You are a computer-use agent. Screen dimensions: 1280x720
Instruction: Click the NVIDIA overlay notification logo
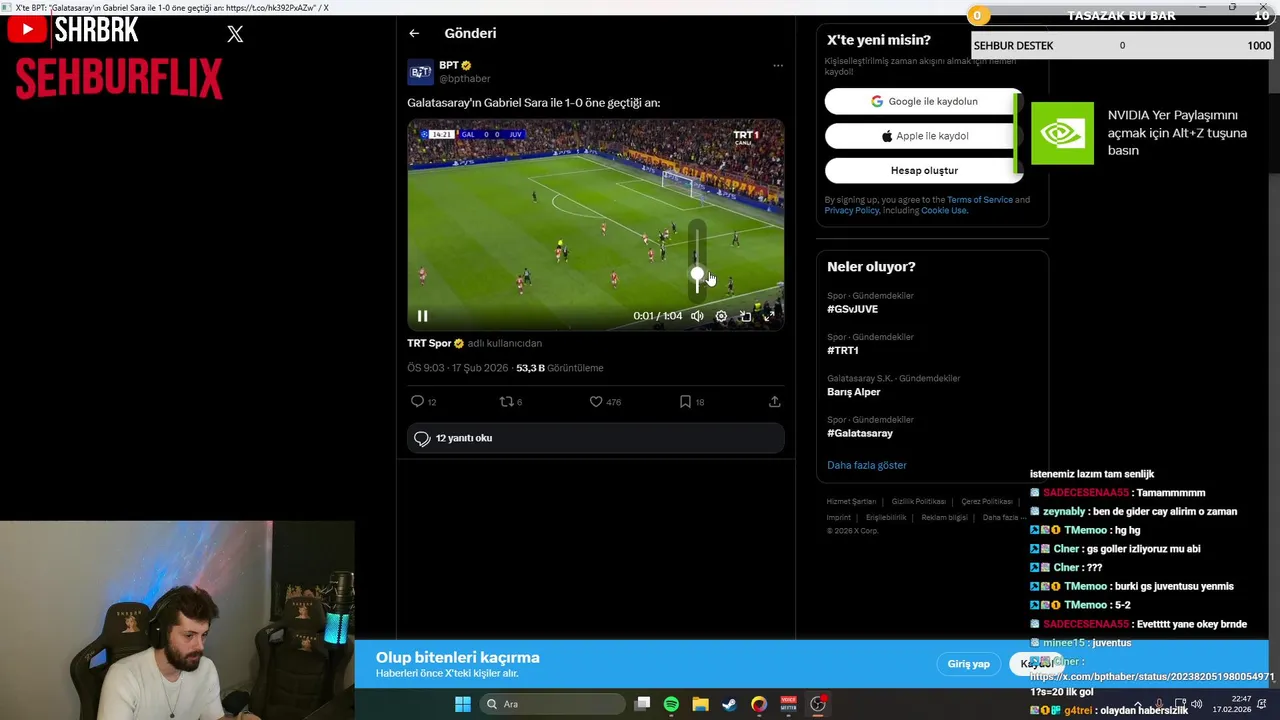(1062, 133)
